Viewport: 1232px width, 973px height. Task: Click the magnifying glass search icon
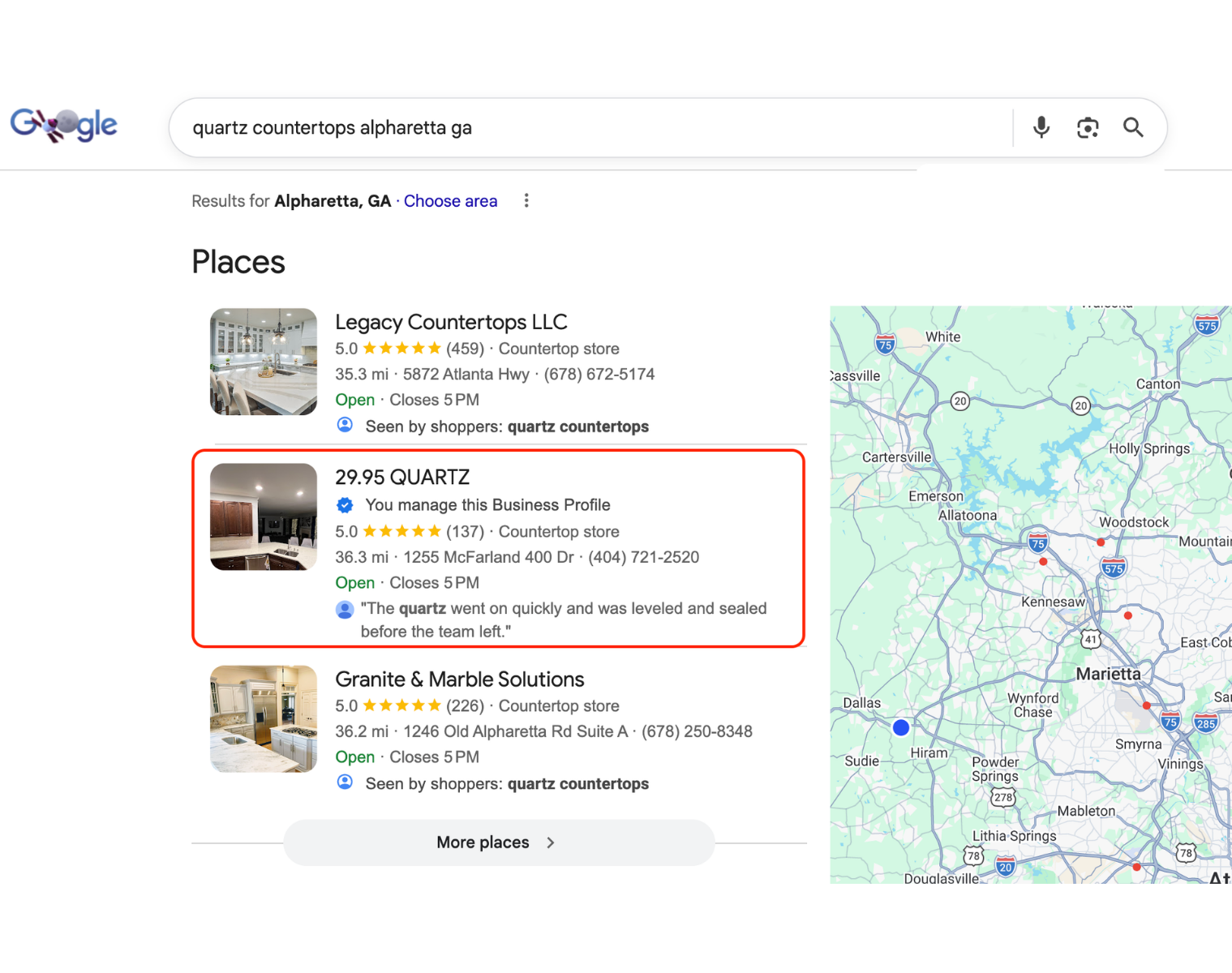1133,127
